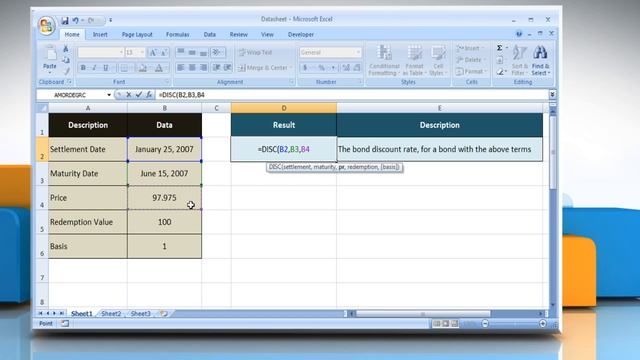Switch to the Page Layout tab
Viewport: 640px width, 360px height.
click(137, 35)
